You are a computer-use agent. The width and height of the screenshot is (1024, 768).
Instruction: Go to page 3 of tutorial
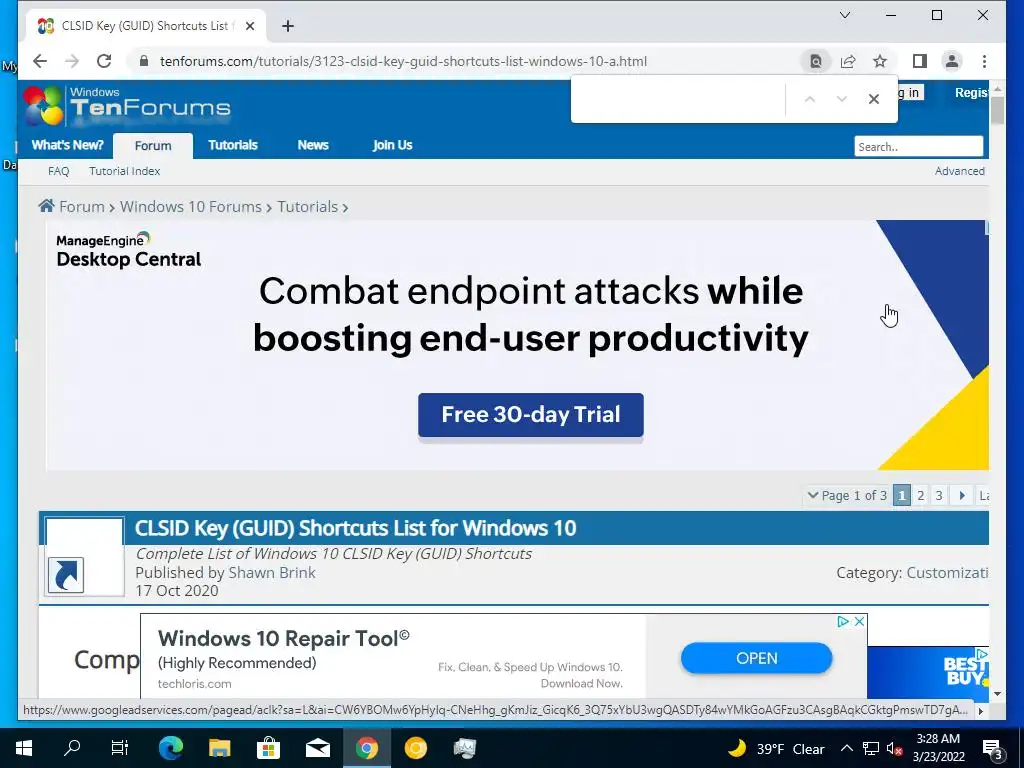click(938, 495)
